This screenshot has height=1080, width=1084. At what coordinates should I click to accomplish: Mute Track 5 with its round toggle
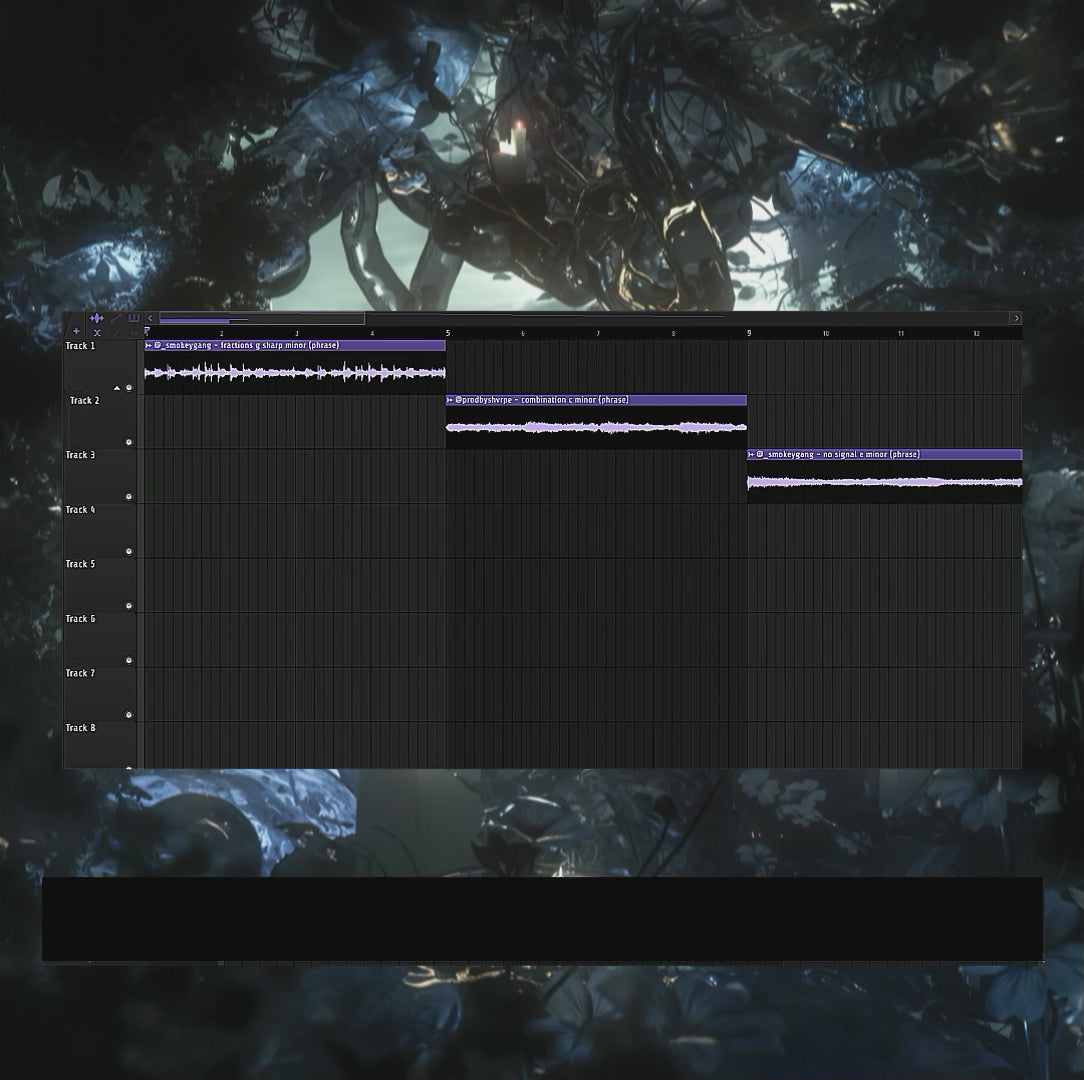129,606
